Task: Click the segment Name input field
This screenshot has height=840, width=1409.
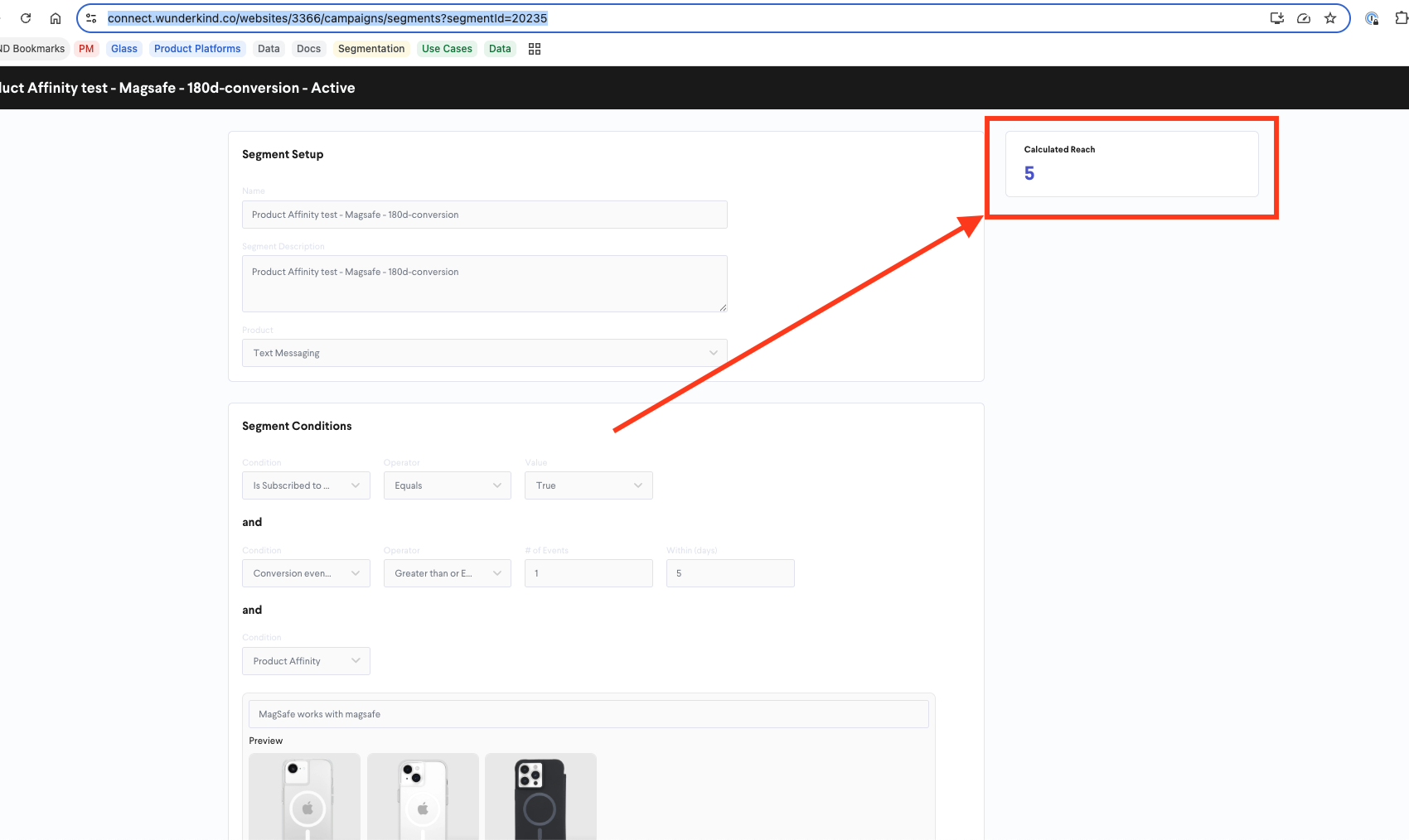Action: (x=485, y=215)
